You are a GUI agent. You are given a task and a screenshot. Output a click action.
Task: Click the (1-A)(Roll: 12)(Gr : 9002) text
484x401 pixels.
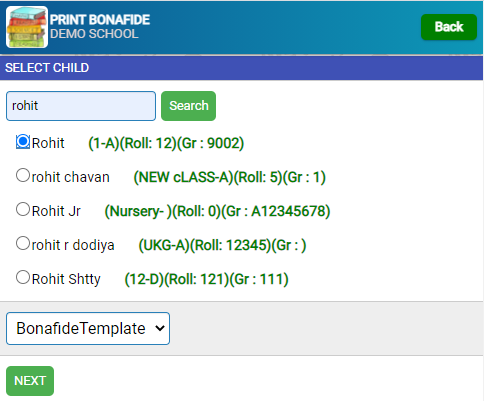coord(166,143)
